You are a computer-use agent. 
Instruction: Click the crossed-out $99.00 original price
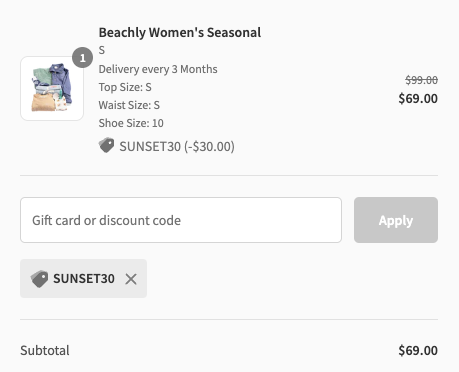421,80
